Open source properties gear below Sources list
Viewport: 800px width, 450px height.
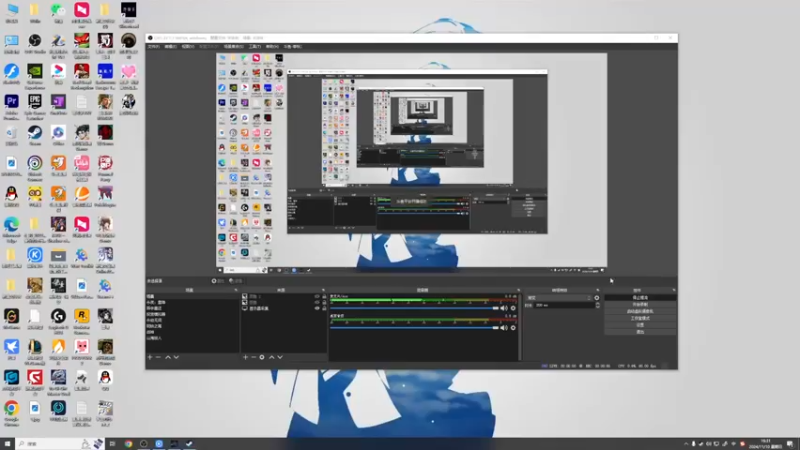[262, 357]
